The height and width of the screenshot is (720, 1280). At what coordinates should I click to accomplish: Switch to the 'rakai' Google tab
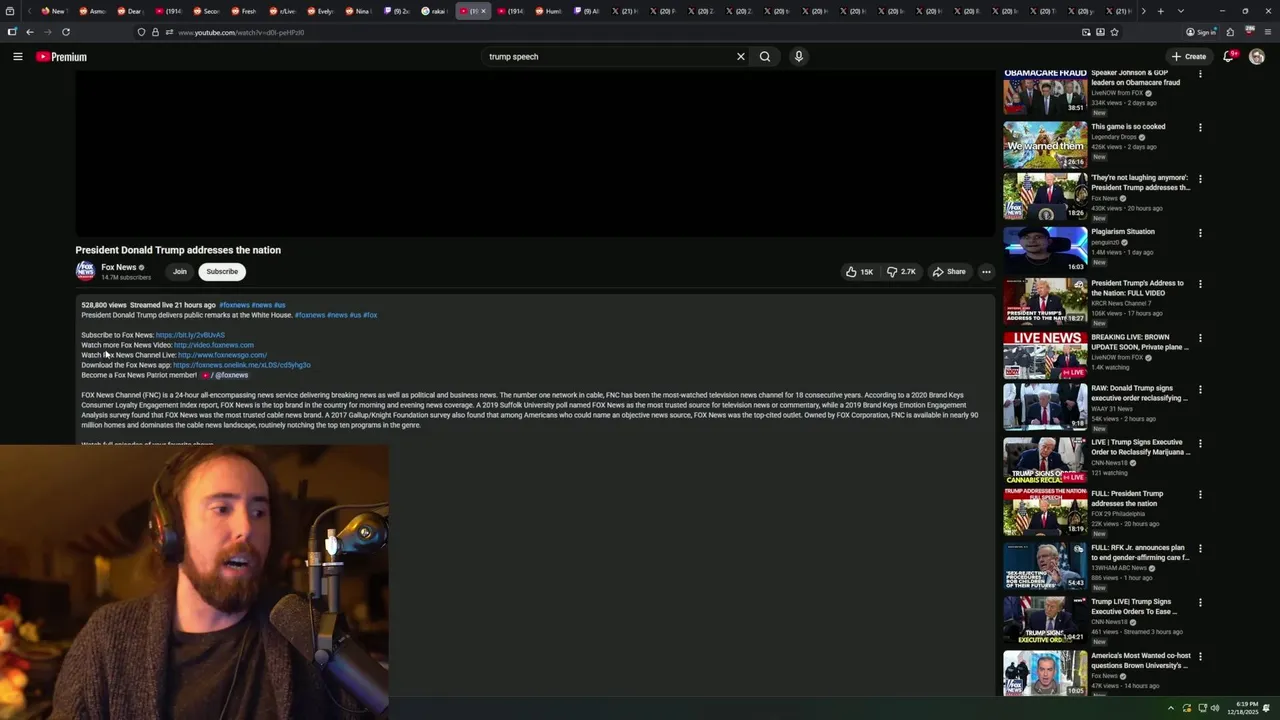coord(434,11)
